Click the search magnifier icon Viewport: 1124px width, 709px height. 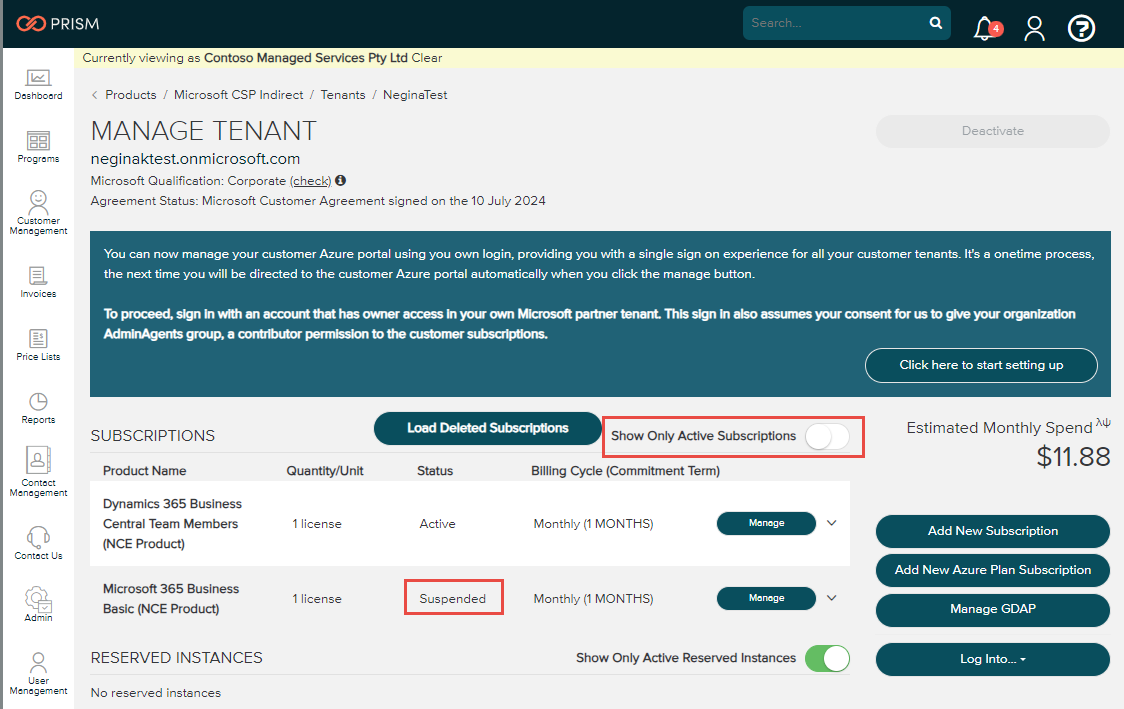[x=935, y=23]
